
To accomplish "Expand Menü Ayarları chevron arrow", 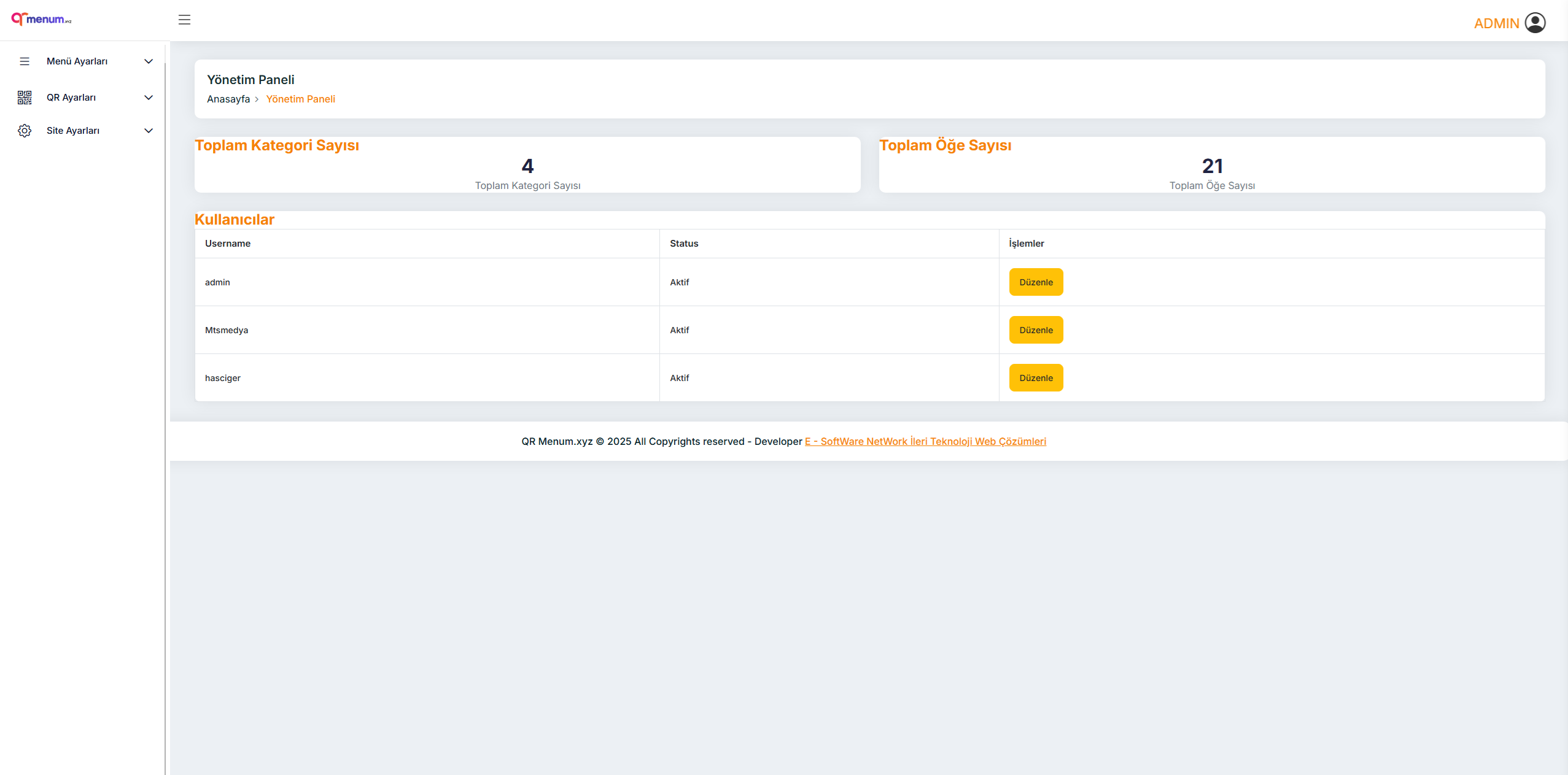I will point(149,61).
